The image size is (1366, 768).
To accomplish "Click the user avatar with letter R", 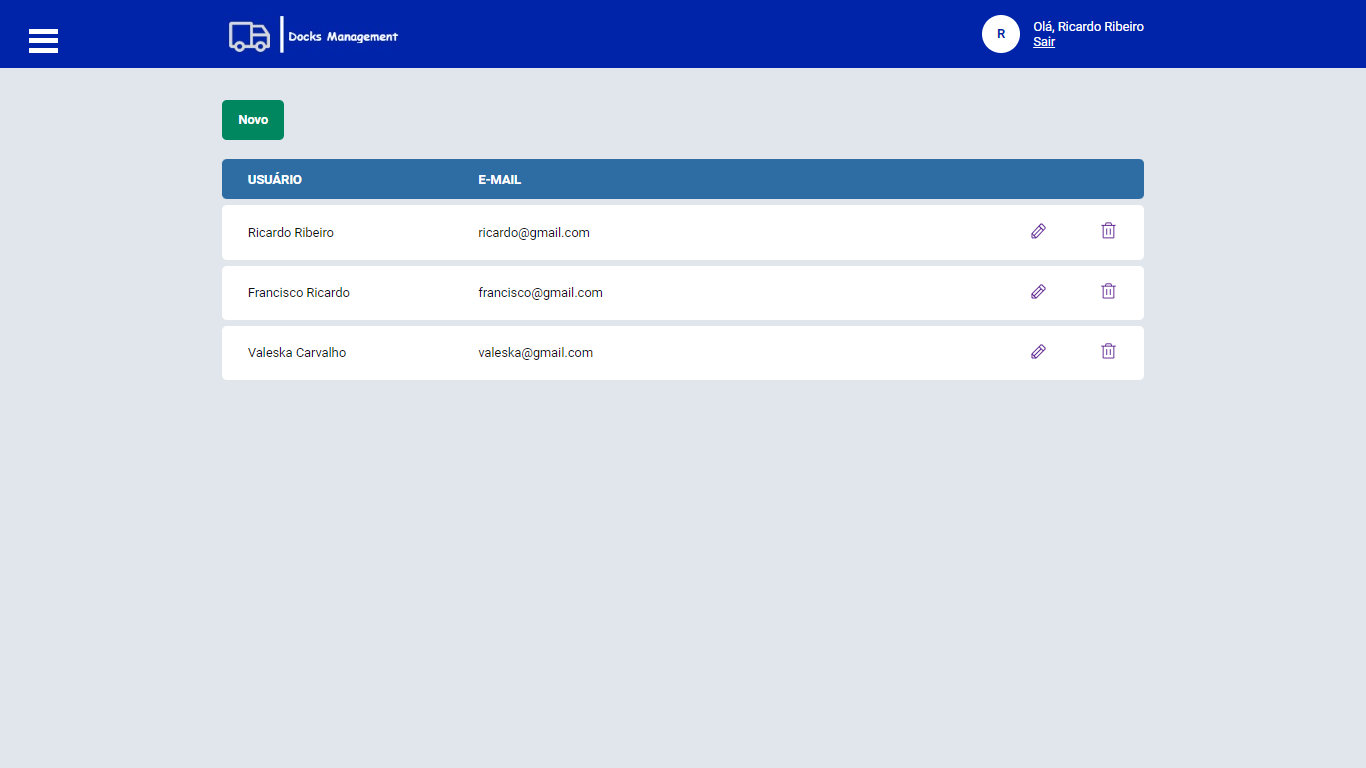I will (x=1001, y=34).
